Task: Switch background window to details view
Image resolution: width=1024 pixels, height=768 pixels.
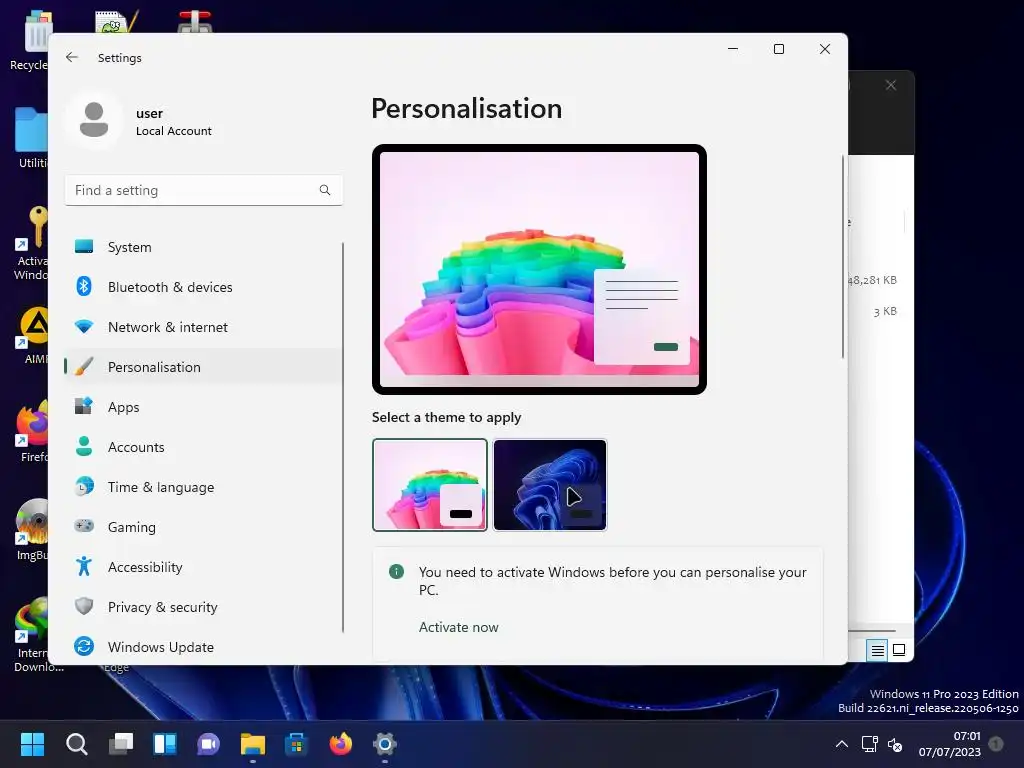Action: (877, 650)
